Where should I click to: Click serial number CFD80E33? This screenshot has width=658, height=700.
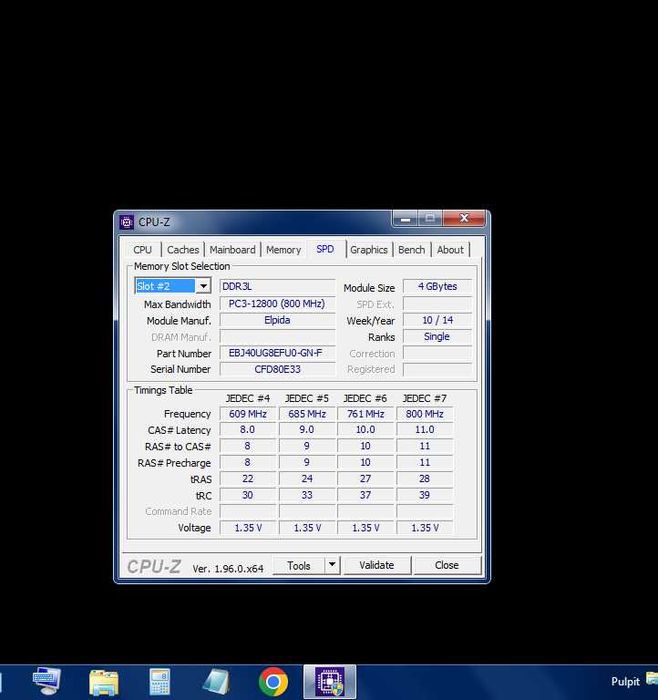tap(277, 369)
